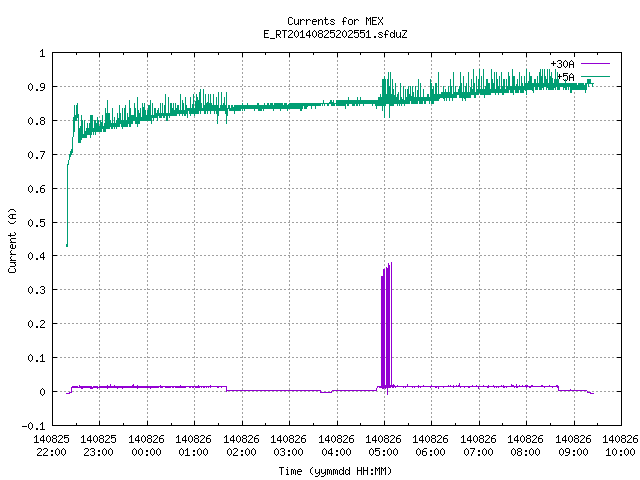Click the green +5A startup rise near 22:20
This screenshot has height=480, width=640.
(68, 204)
